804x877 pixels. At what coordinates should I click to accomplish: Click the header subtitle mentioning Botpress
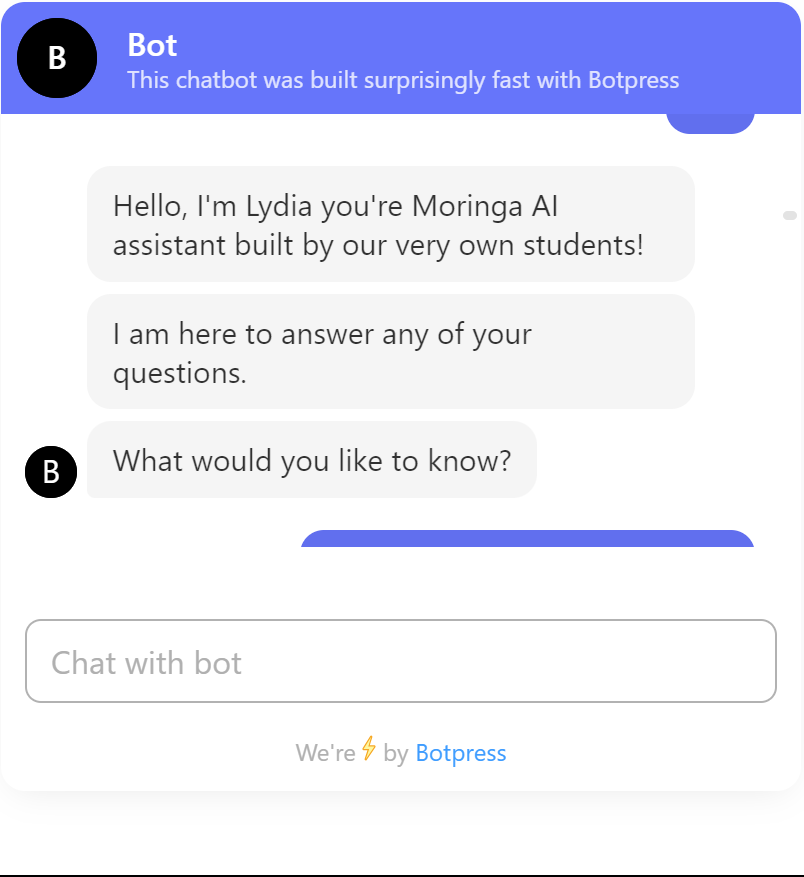[x=403, y=80]
